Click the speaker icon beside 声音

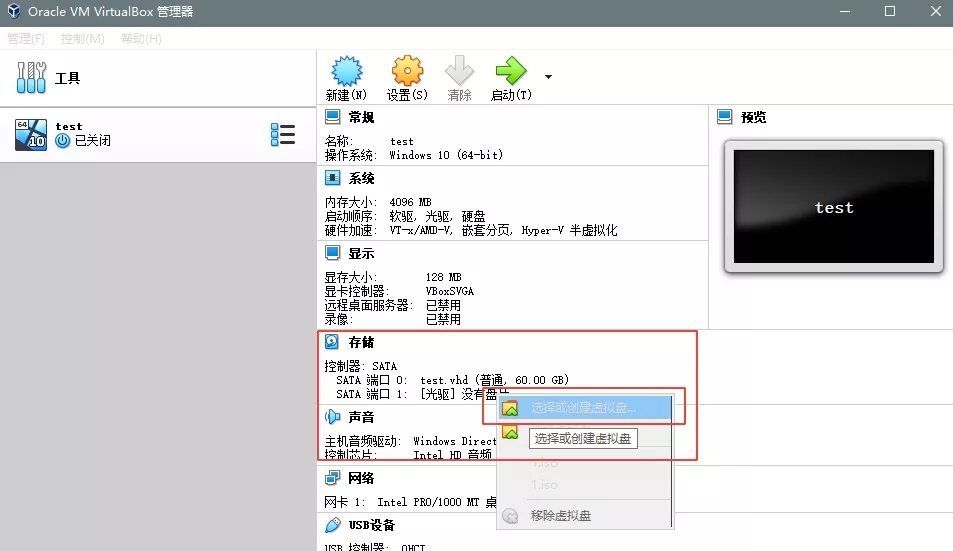332,417
